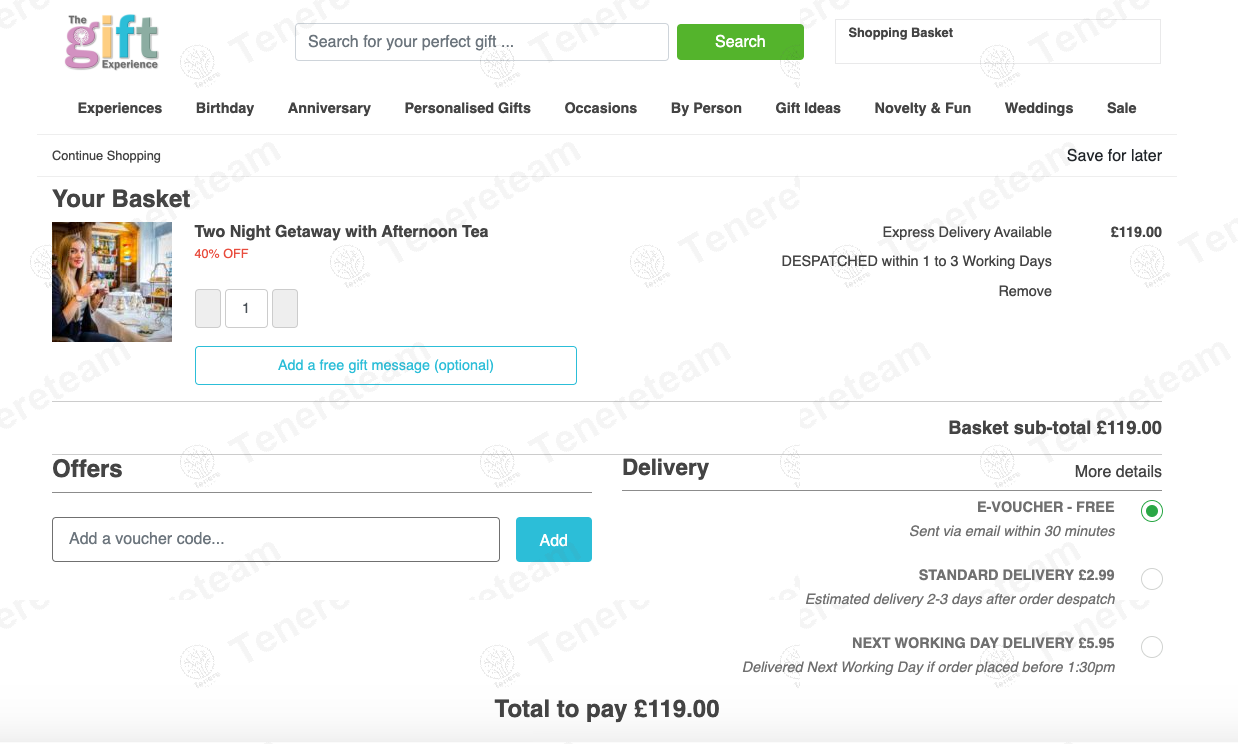Open the Occasions menu
This screenshot has height=744, width=1238.
pos(600,108)
